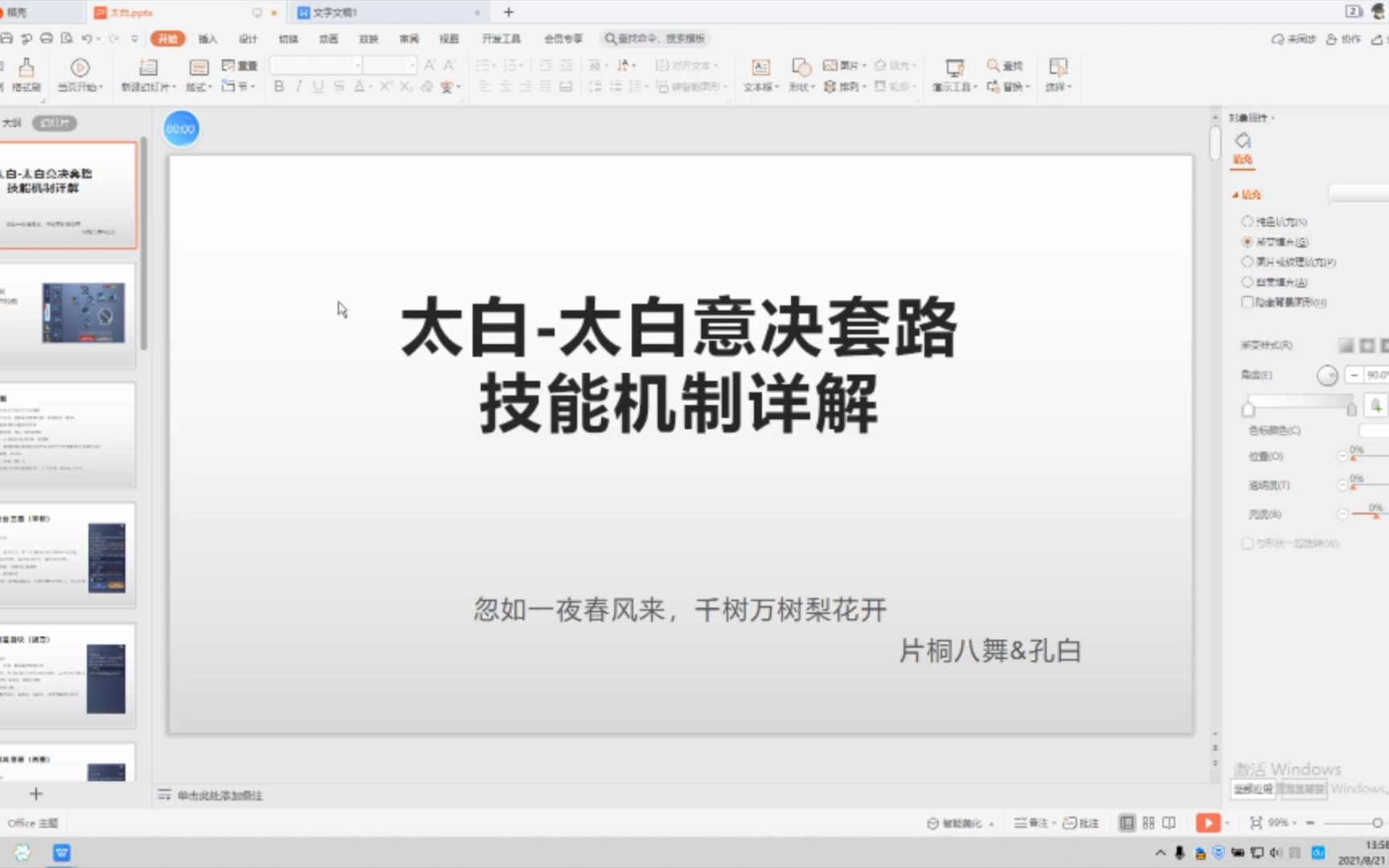Click the Print icon in quick access bar
Image resolution: width=1389 pixels, height=868 pixels.
point(47,38)
